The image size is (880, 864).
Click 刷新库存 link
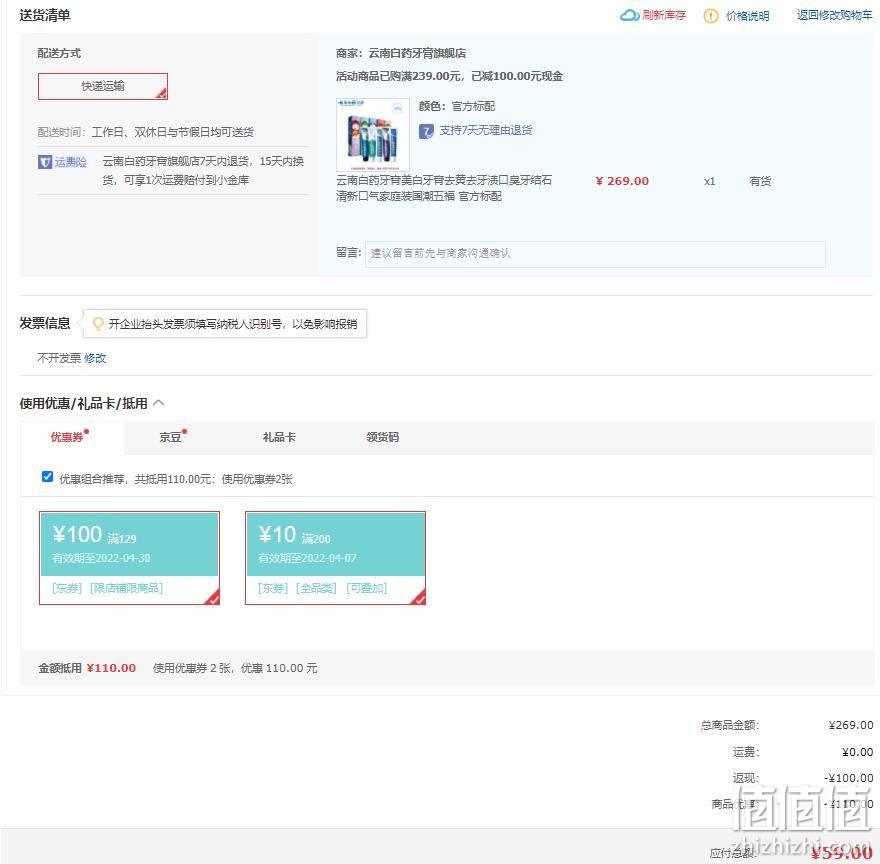664,15
